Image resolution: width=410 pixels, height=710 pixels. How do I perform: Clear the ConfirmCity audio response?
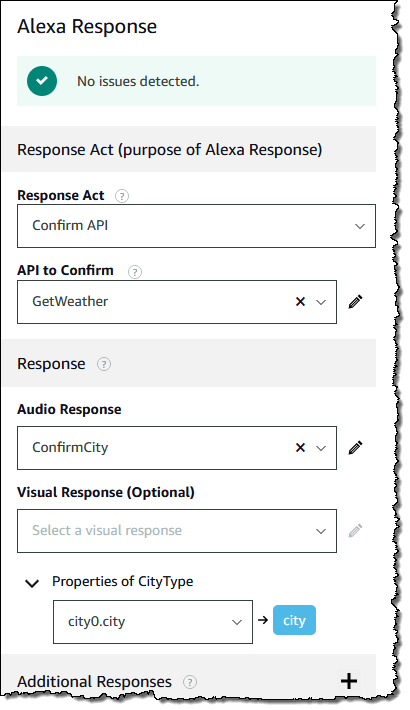click(300, 448)
